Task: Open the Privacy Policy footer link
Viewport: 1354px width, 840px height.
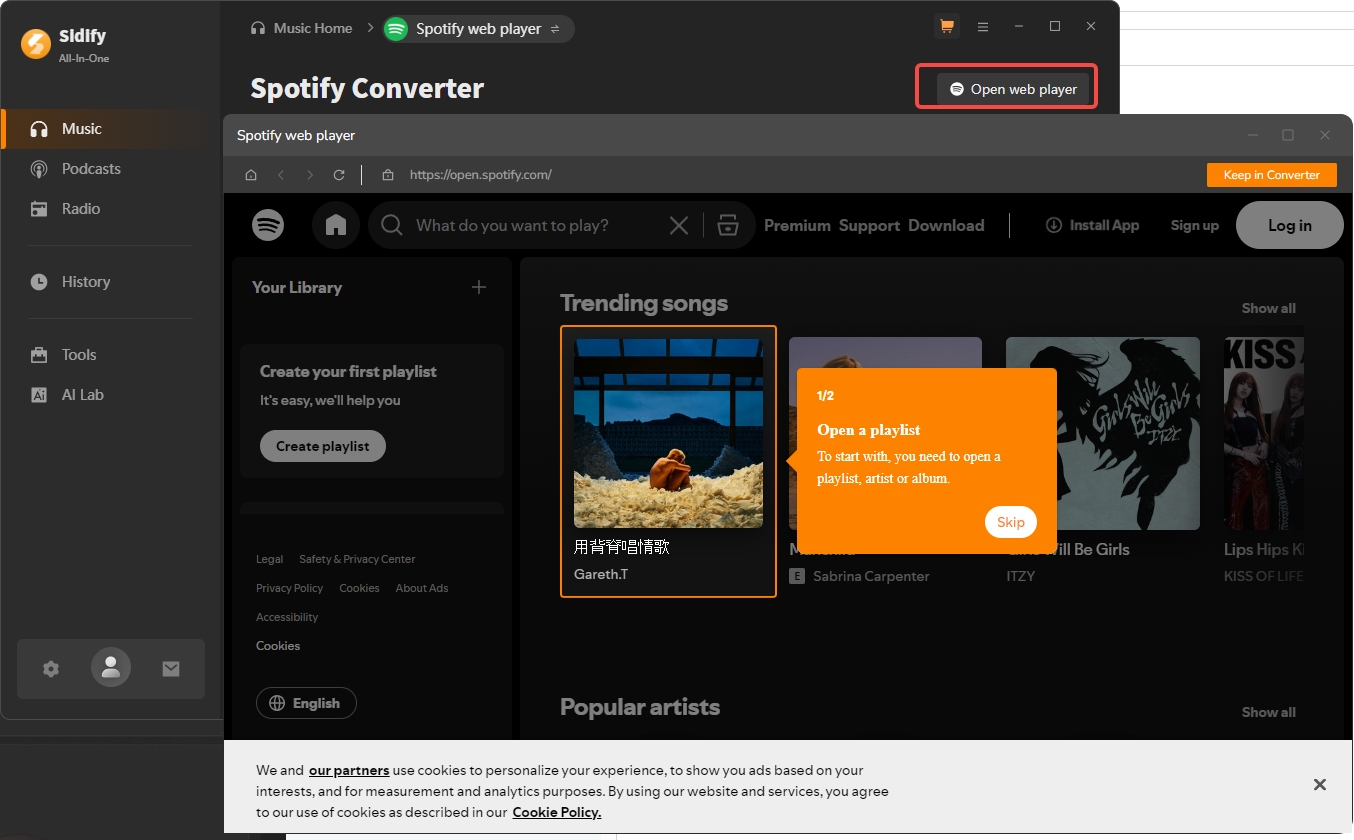Action: (290, 588)
